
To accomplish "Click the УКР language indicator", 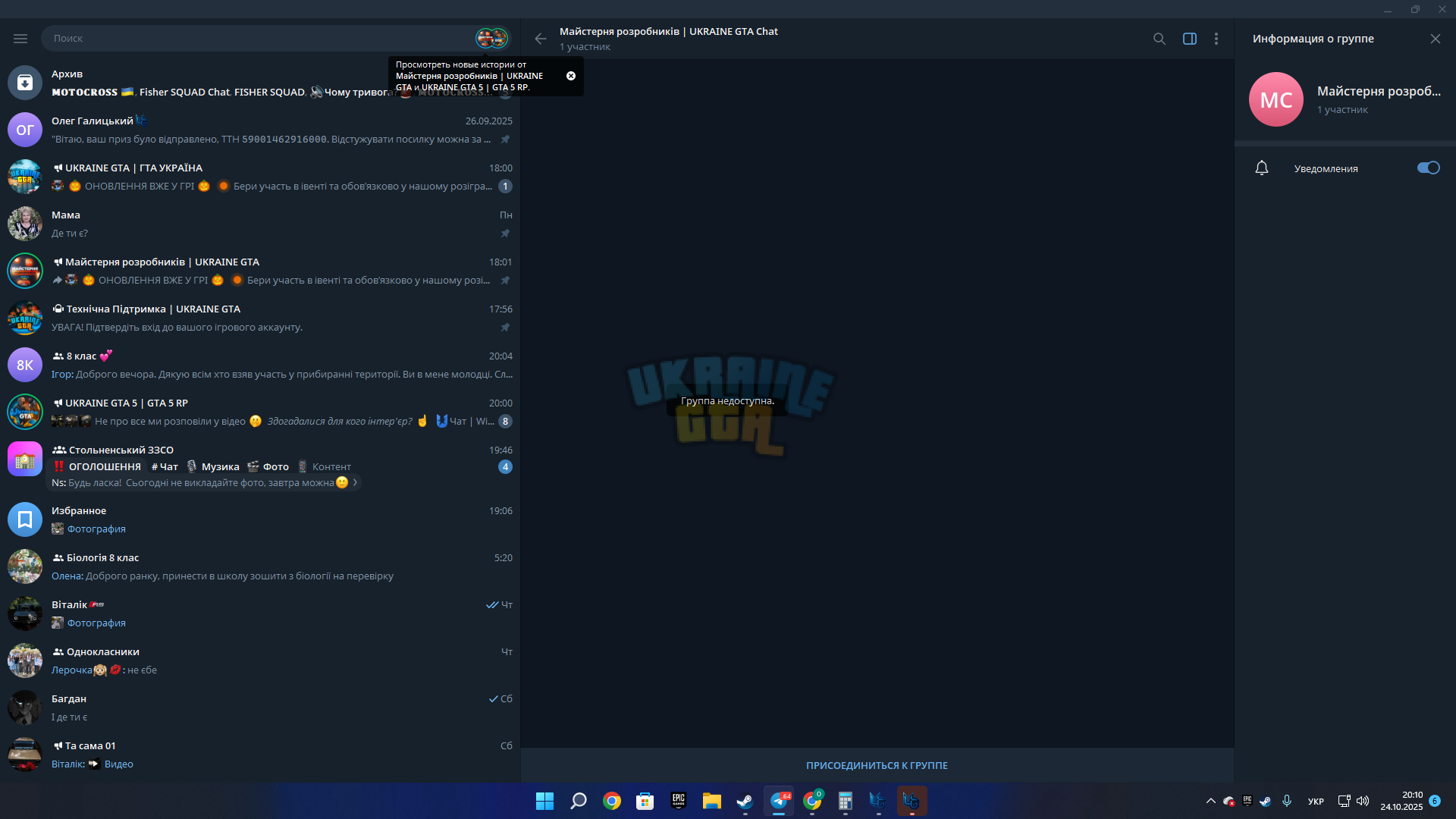I will 1316,802.
